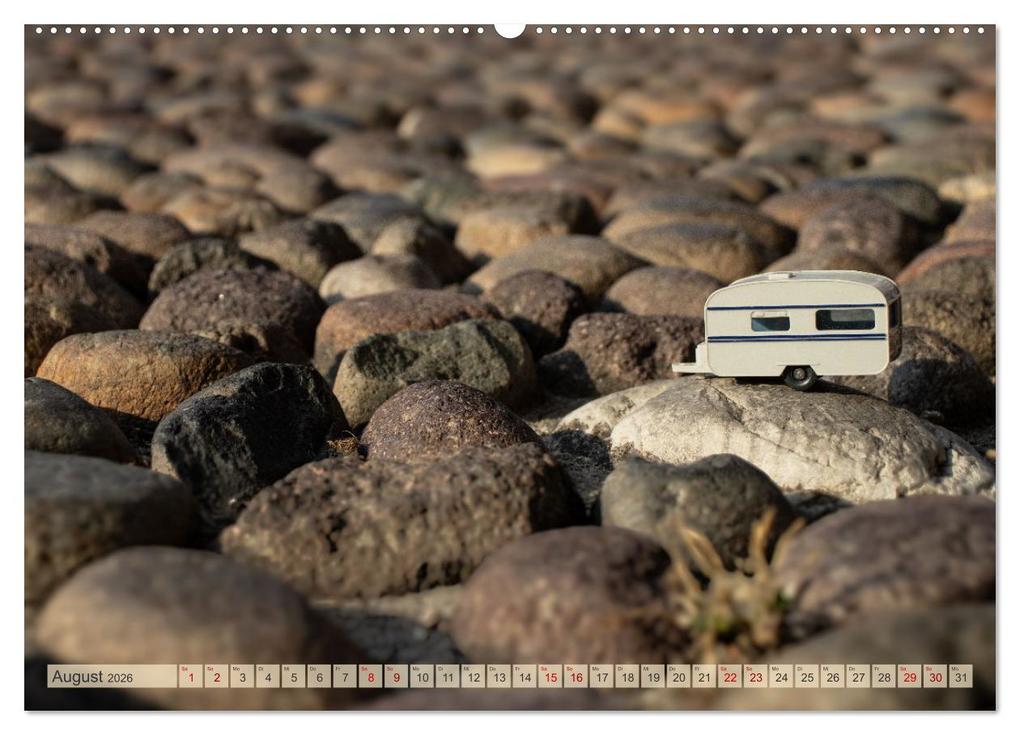The image size is (1020, 735).
Task: Select day 21 date cell
Action: tap(705, 676)
